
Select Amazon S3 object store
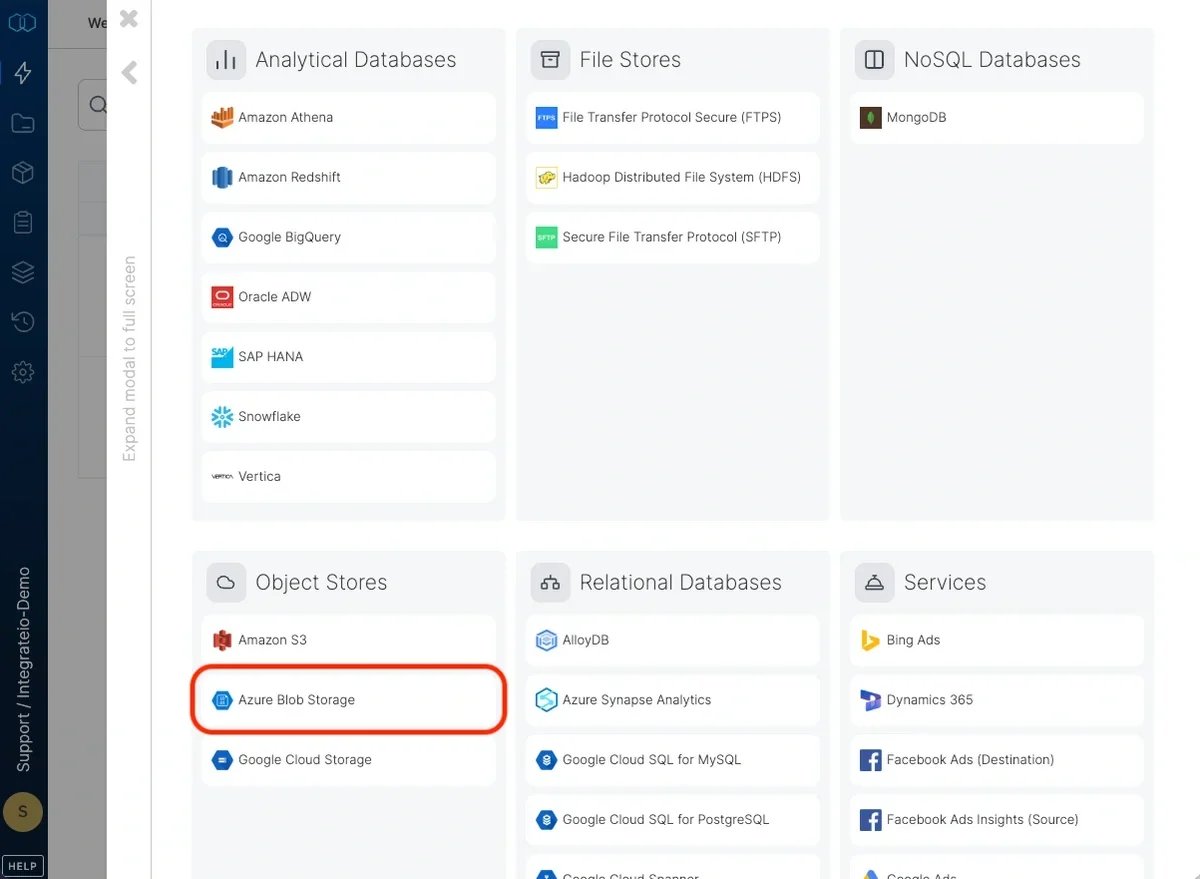pyautogui.click(x=348, y=640)
